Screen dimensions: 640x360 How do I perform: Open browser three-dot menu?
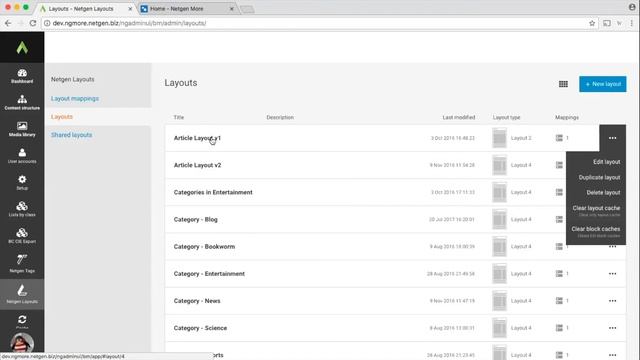[x=631, y=23]
